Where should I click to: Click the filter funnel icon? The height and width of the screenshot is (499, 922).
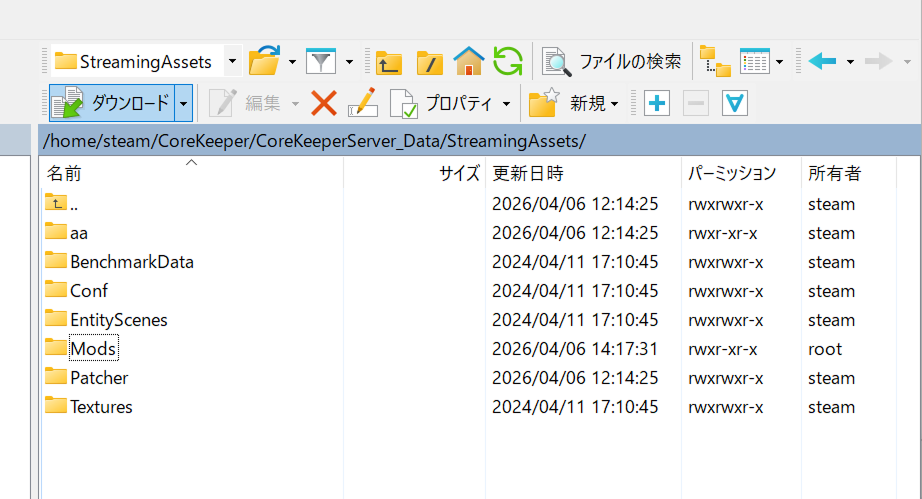320,61
